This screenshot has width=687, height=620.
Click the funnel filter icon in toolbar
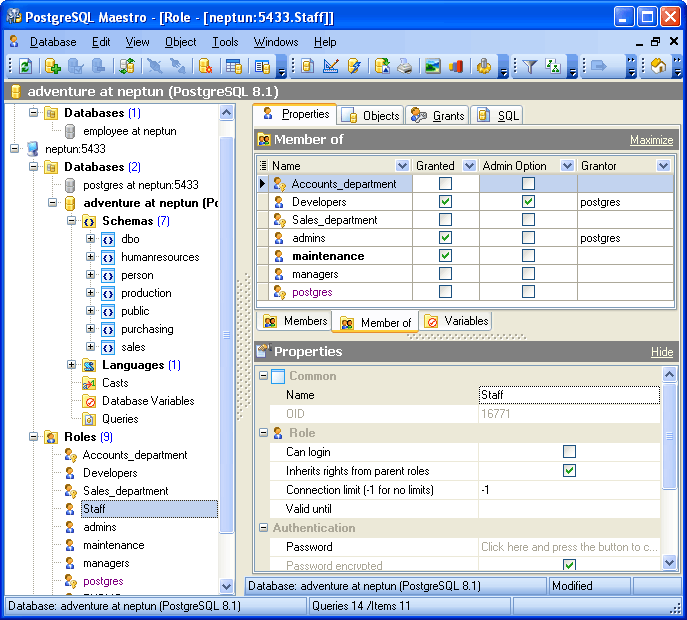529,67
